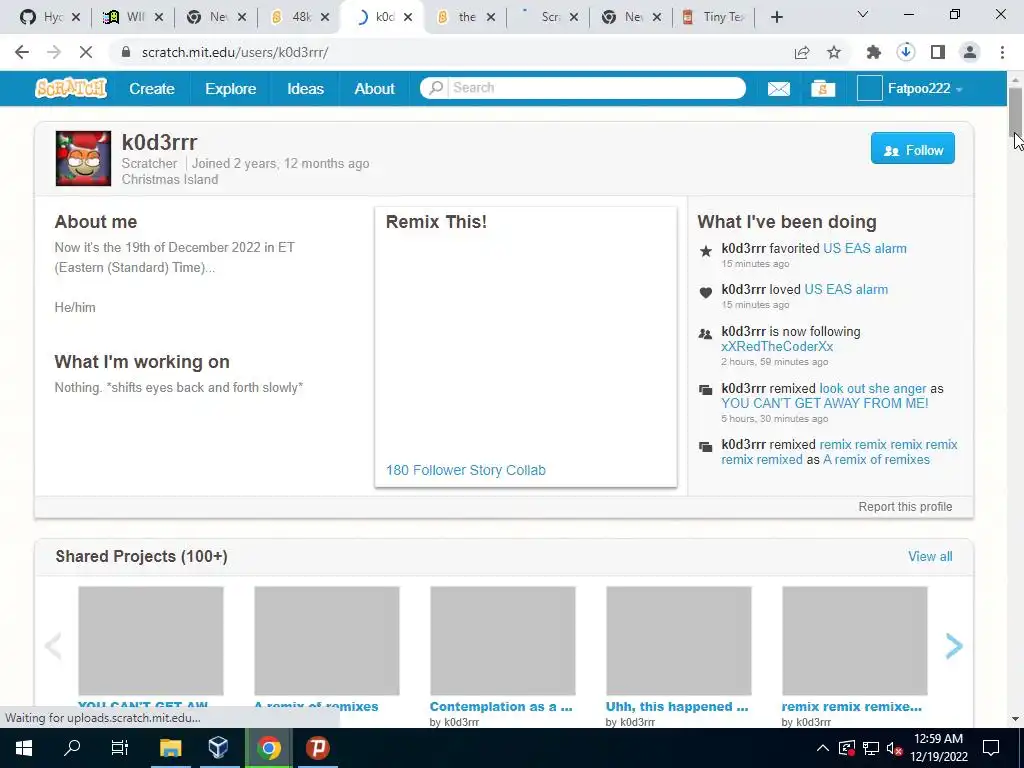The height and width of the screenshot is (768, 1024).
Task: Open a new browser tab with plus
Action: pyautogui.click(x=776, y=18)
